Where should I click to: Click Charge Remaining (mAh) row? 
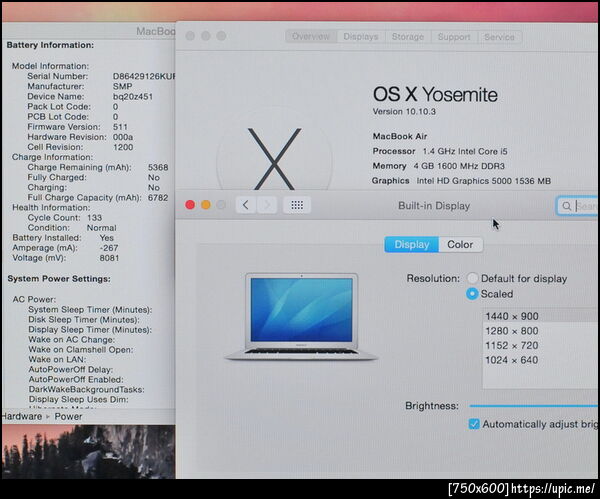point(98,167)
